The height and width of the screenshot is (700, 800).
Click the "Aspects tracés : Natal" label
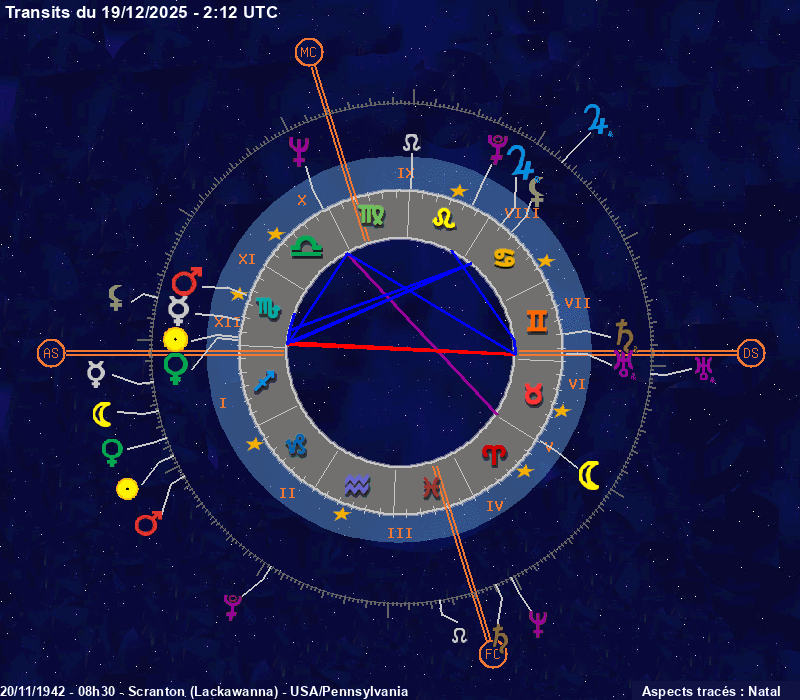tap(710, 691)
